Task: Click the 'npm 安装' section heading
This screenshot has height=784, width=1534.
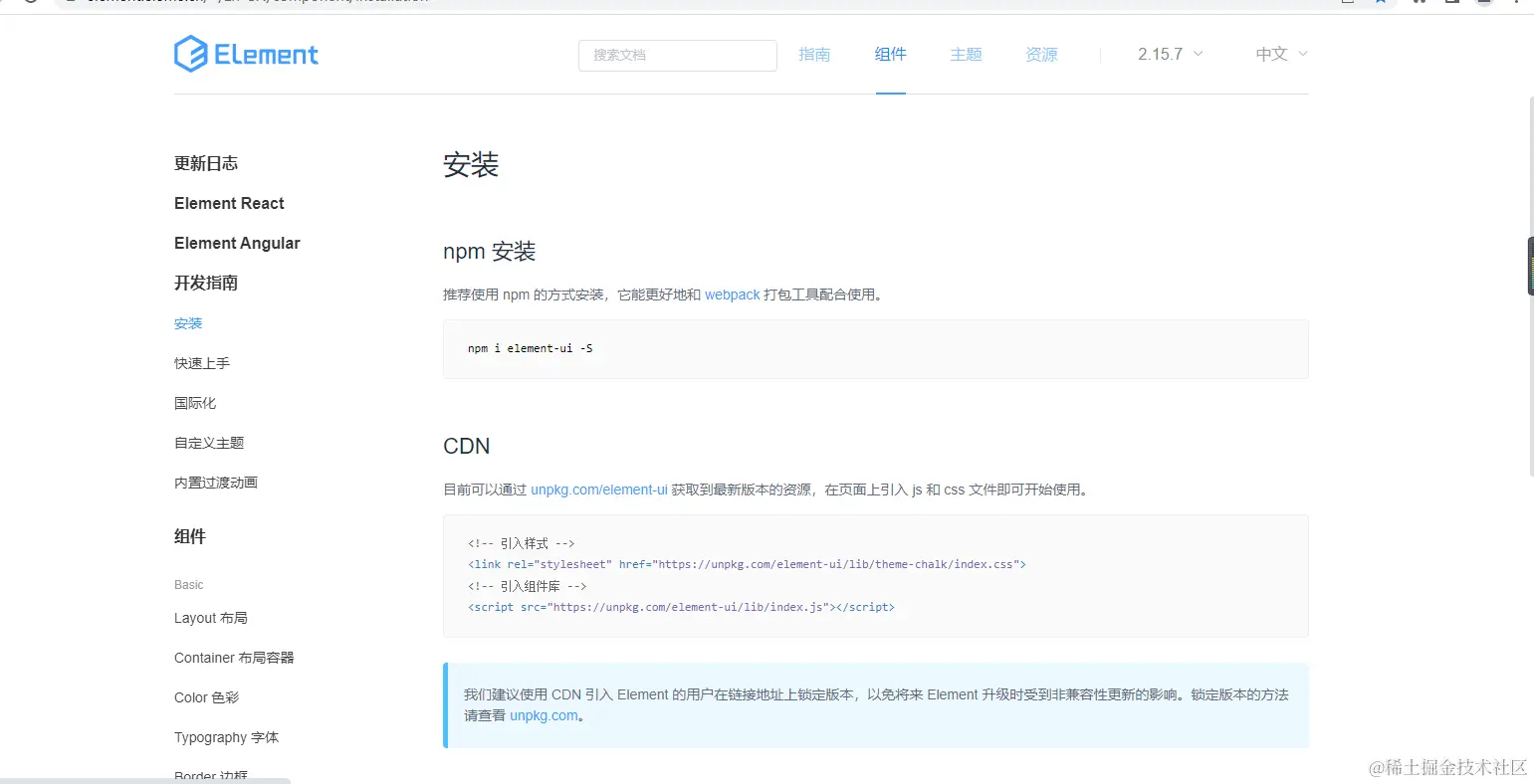Action: tap(490, 252)
